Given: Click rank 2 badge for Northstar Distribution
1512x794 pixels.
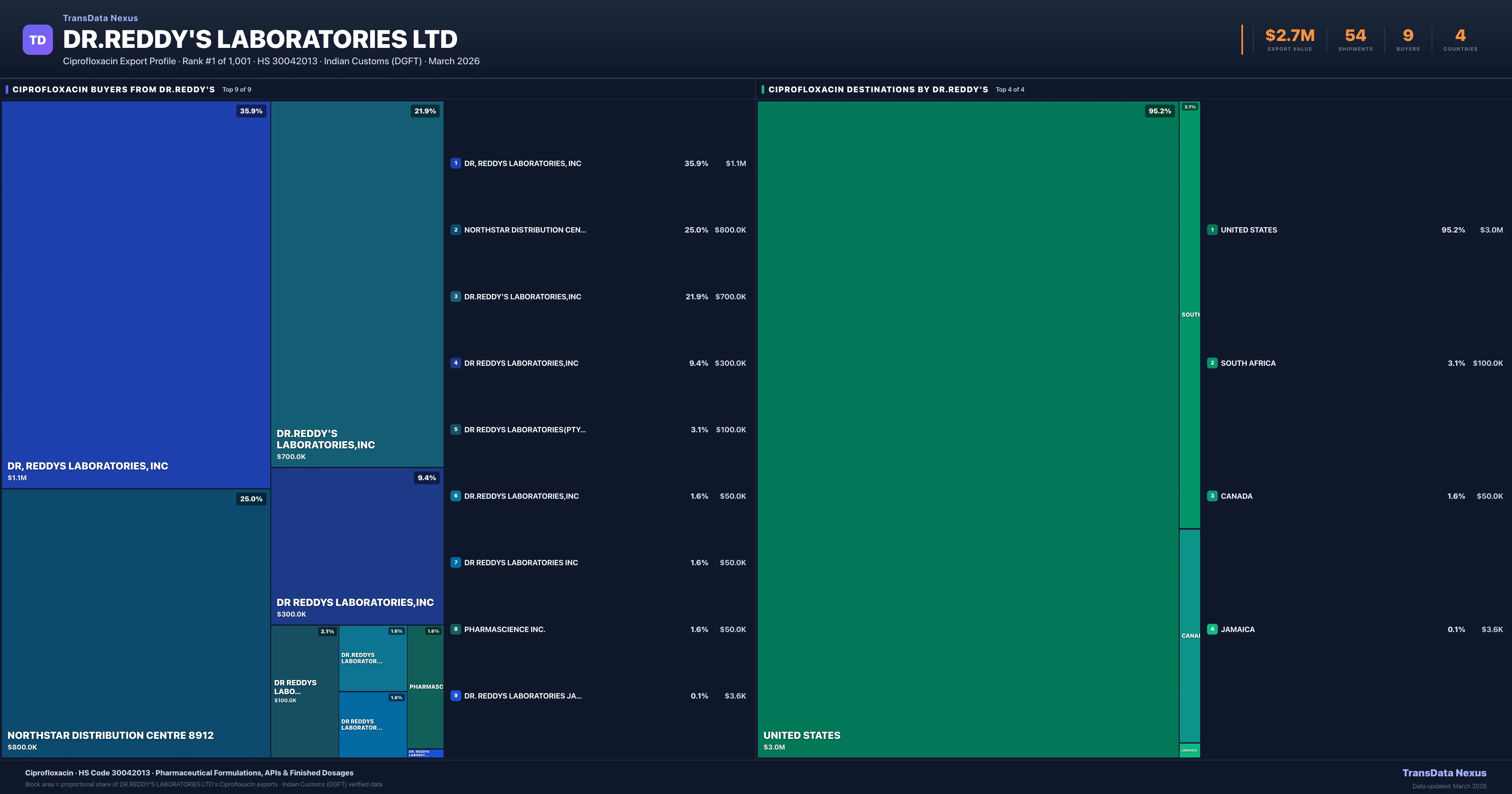Looking at the screenshot, I should point(455,230).
